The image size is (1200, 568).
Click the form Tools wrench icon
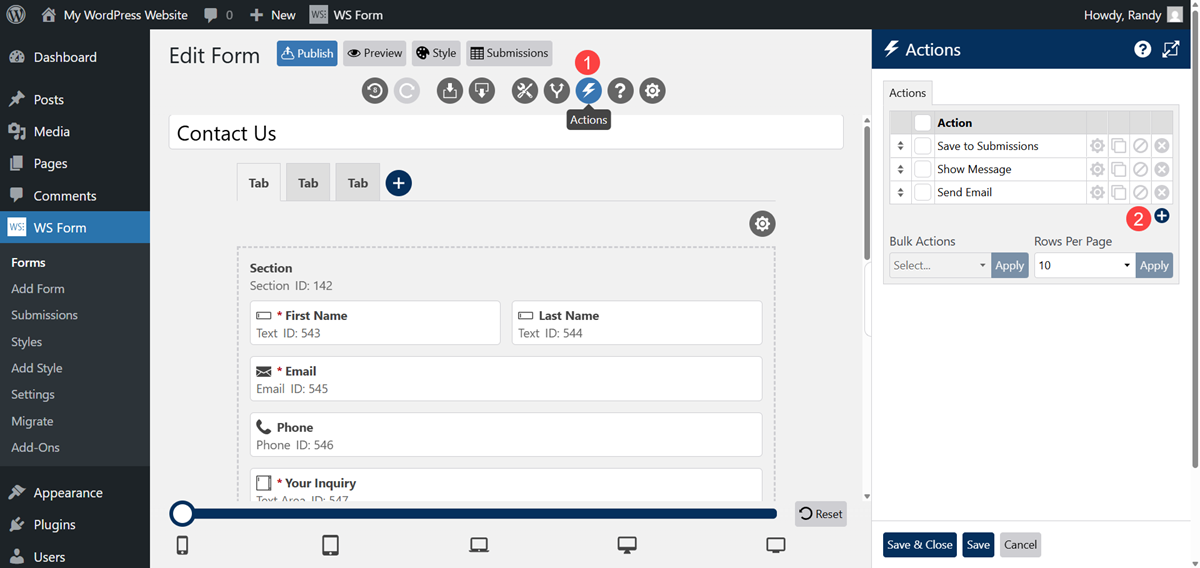coord(525,91)
